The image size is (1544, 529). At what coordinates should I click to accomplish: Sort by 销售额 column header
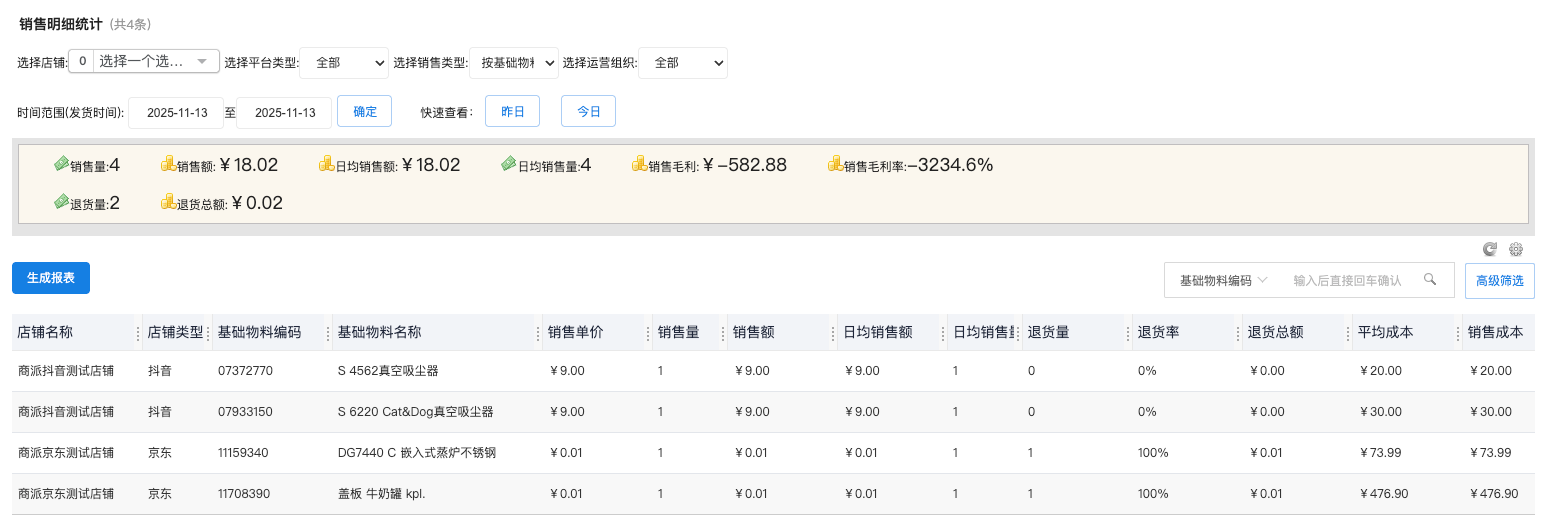click(x=753, y=333)
